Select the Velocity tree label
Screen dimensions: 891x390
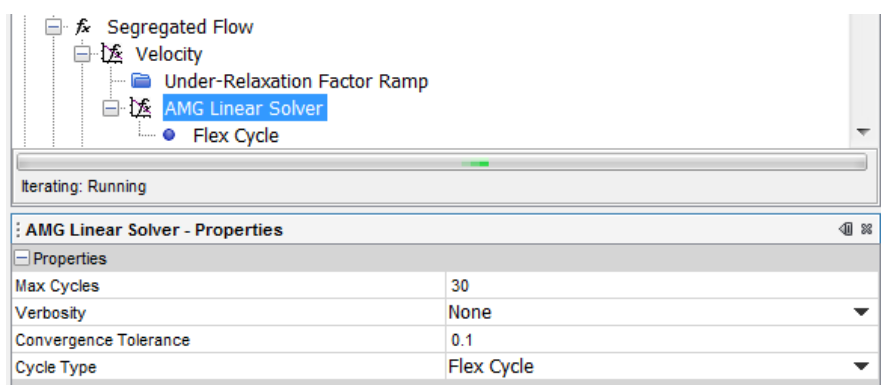(x=169, y=55)
